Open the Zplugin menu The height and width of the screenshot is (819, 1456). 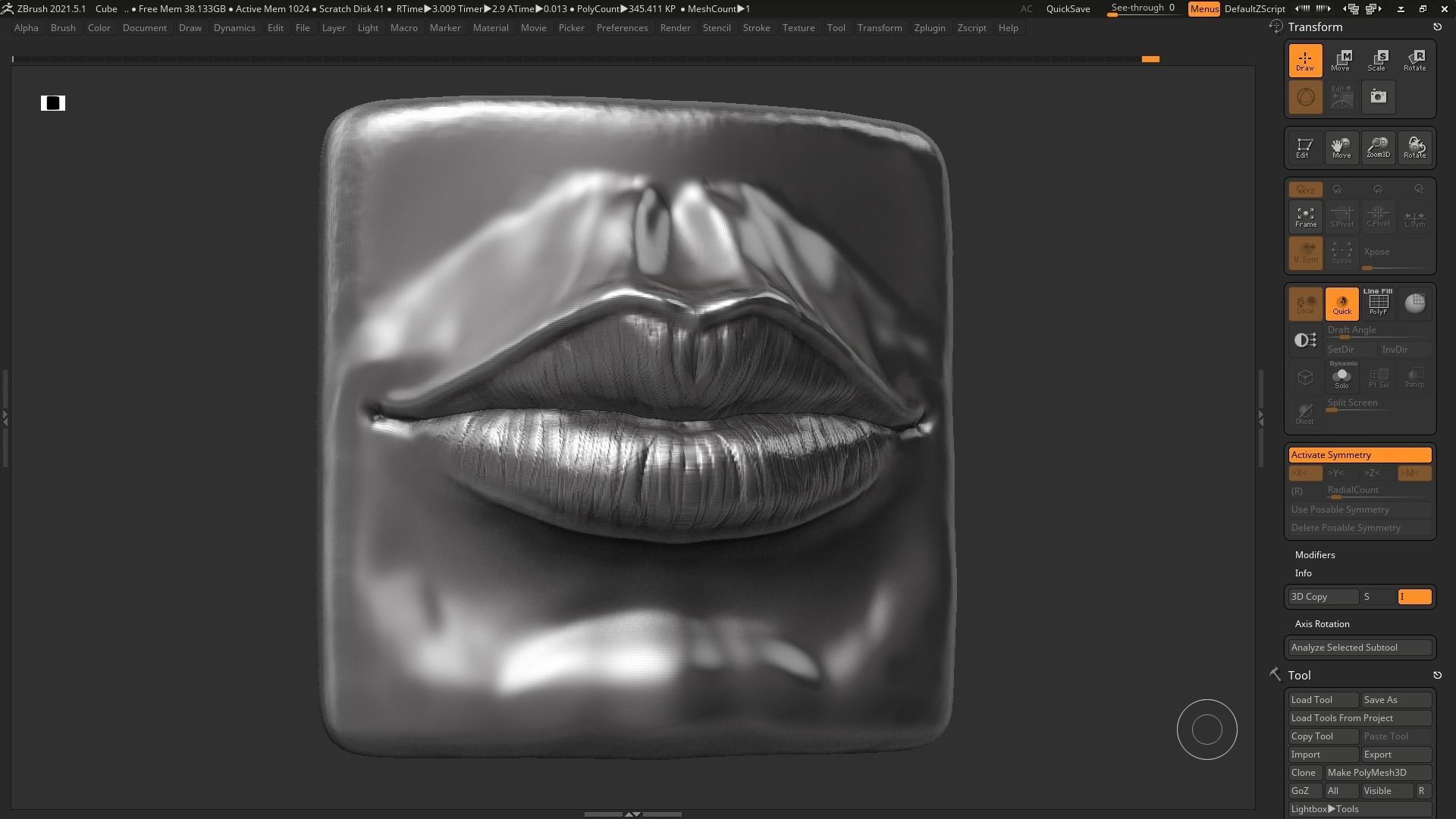pyautogui.click(x=929, y=28)
